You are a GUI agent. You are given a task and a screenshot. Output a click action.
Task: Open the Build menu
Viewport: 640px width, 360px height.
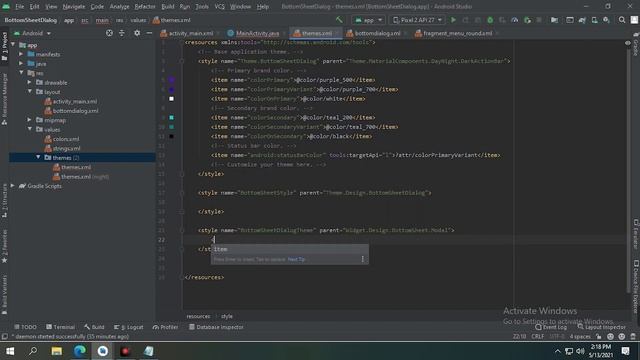168,7
